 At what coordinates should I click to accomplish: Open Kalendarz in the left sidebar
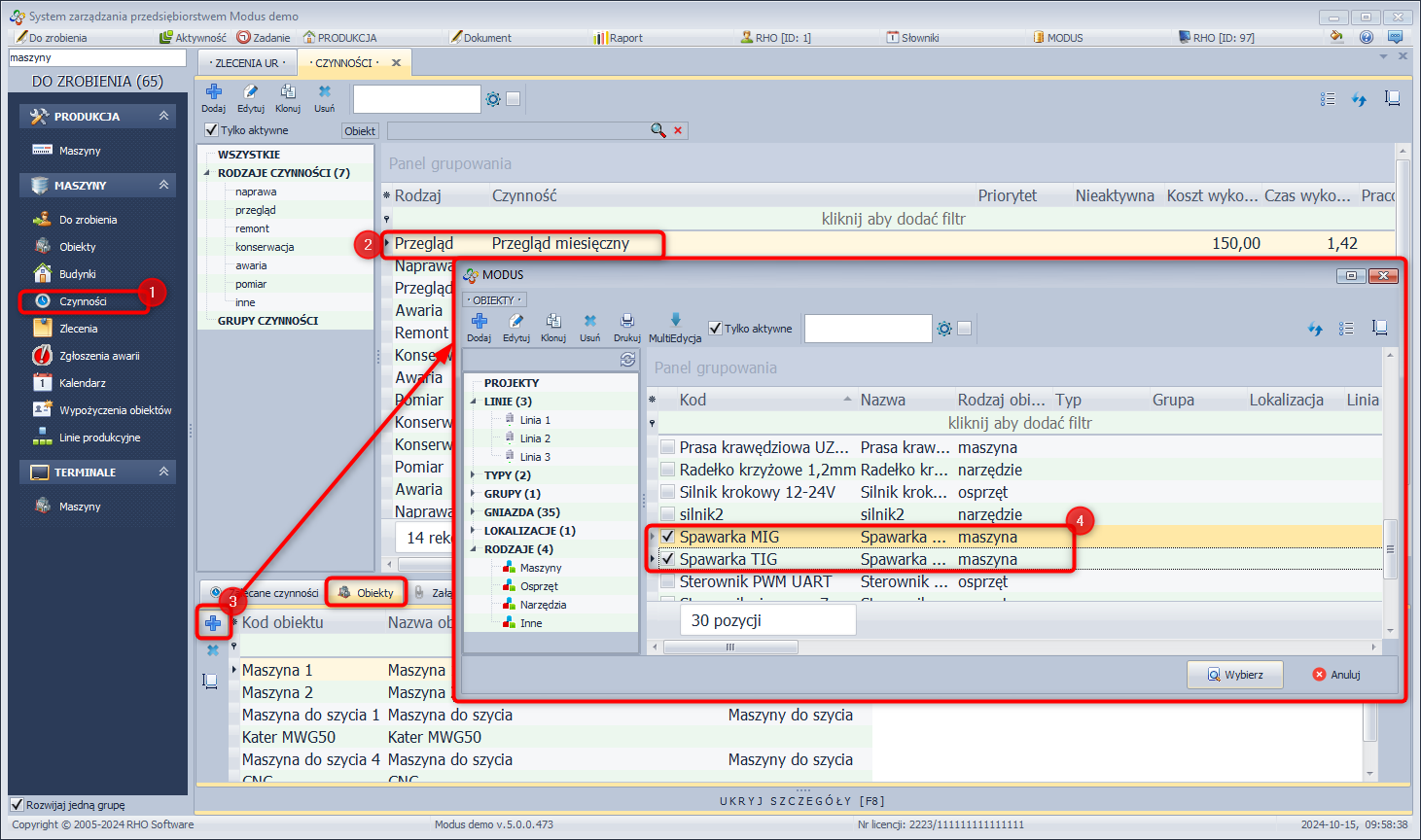82,383
